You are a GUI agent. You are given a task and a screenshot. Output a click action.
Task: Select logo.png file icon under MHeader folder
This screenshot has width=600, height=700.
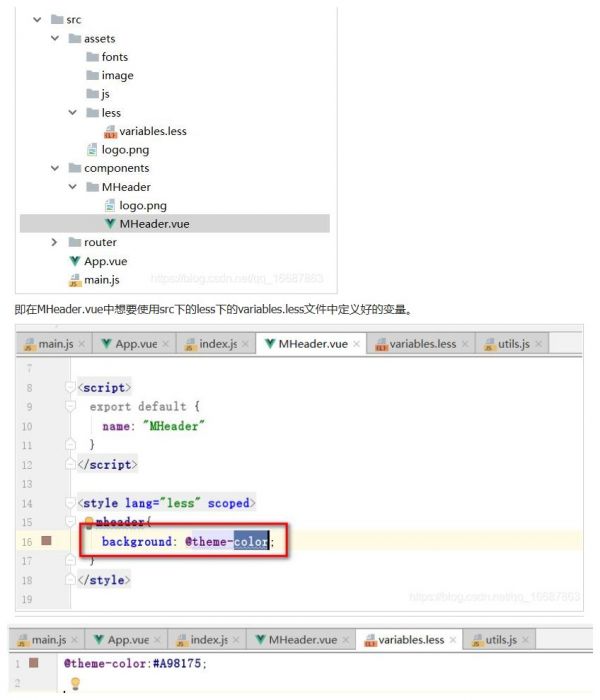[x=110, y=205]
